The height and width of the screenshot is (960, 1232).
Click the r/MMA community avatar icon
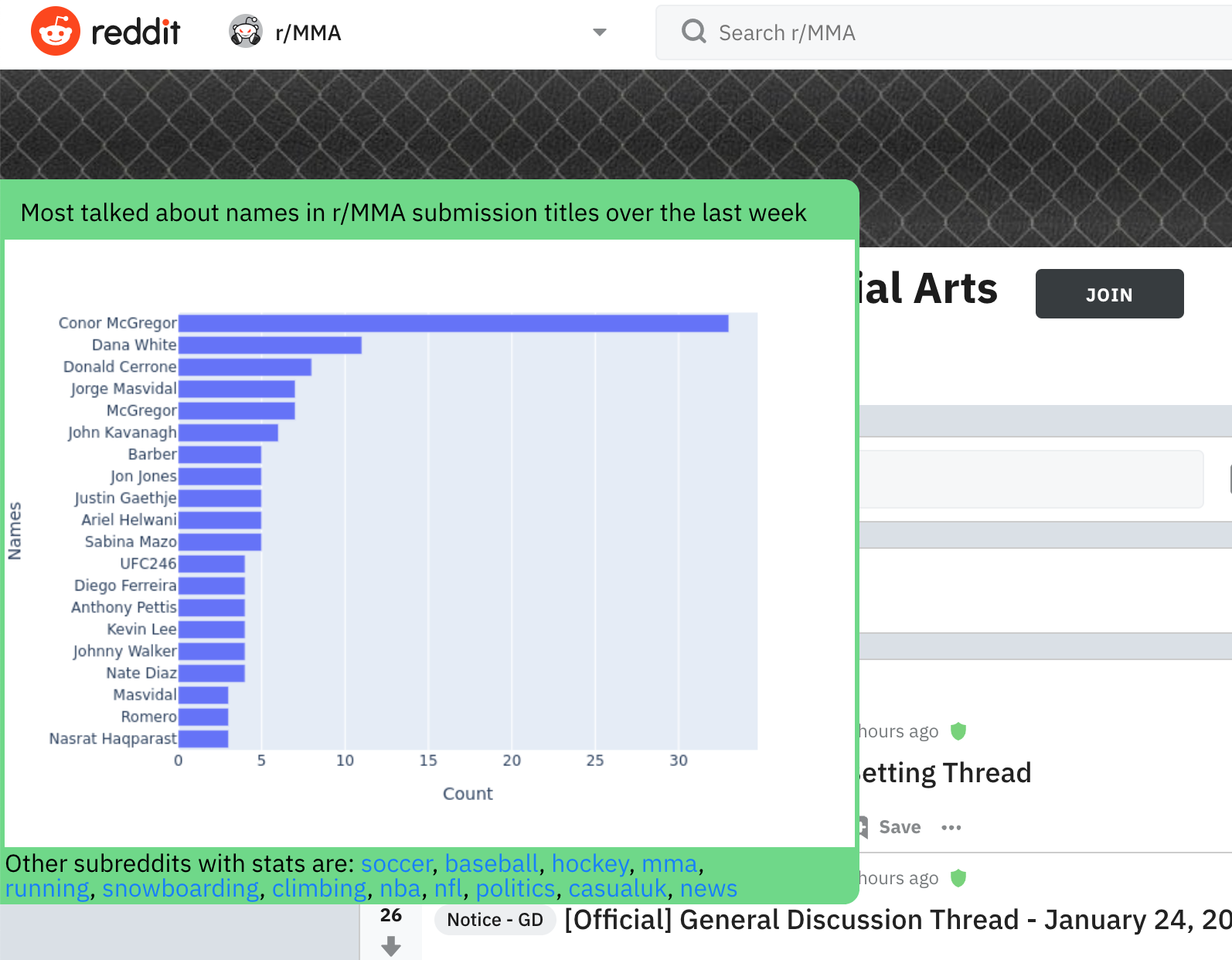(x=246, y=32)
